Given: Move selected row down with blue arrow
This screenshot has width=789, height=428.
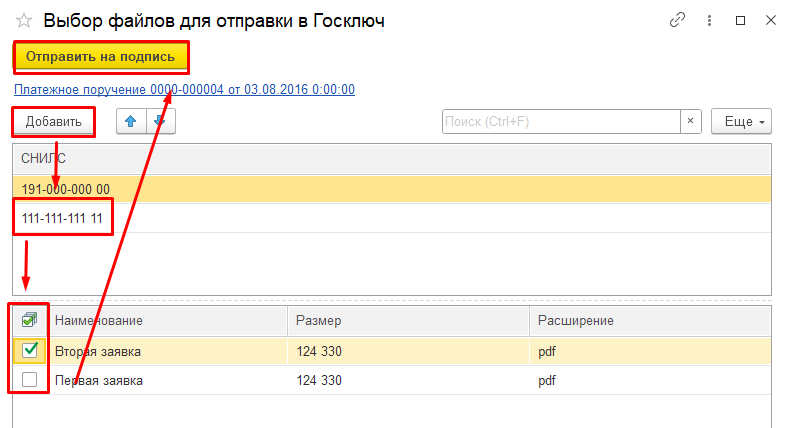Looking at the screenshot, I should tap(161, 121).
